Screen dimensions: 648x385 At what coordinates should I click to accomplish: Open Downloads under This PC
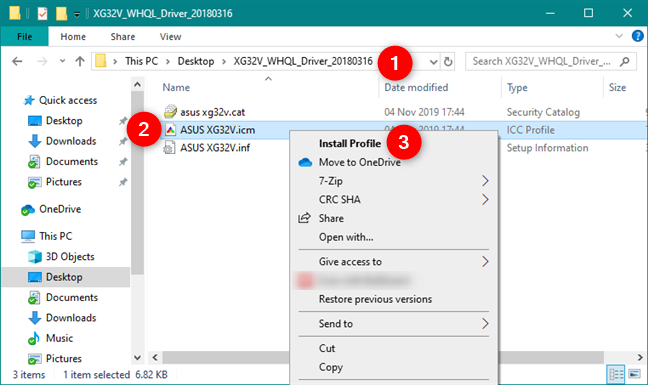point(71,318)
